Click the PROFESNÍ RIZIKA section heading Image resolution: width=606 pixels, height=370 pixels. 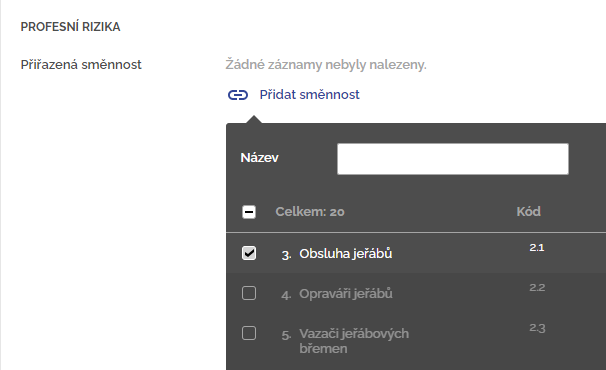(x=70, y=27)
